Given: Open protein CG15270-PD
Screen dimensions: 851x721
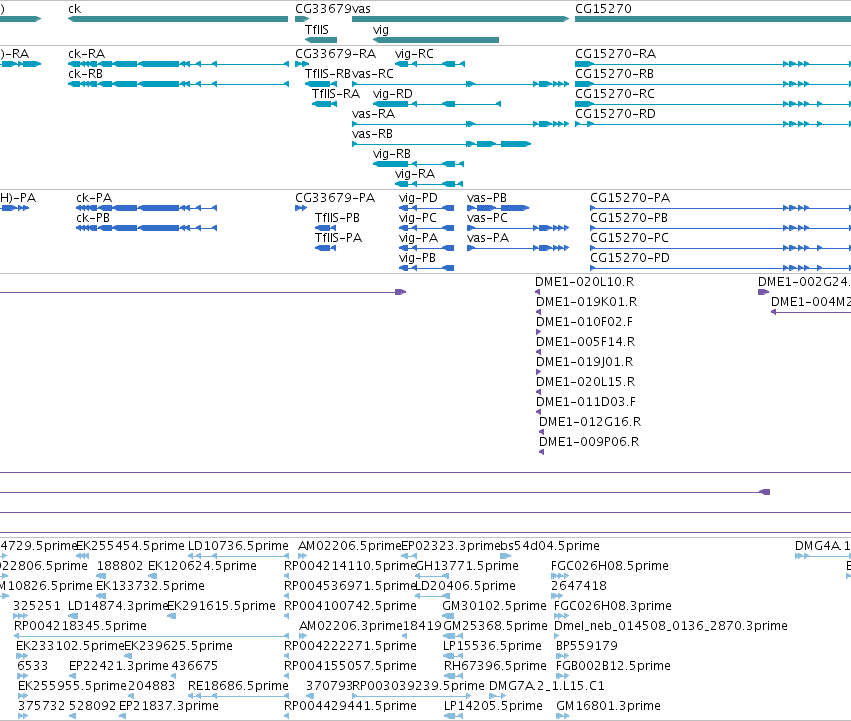Looking at the screenshot, I should 630,258.
